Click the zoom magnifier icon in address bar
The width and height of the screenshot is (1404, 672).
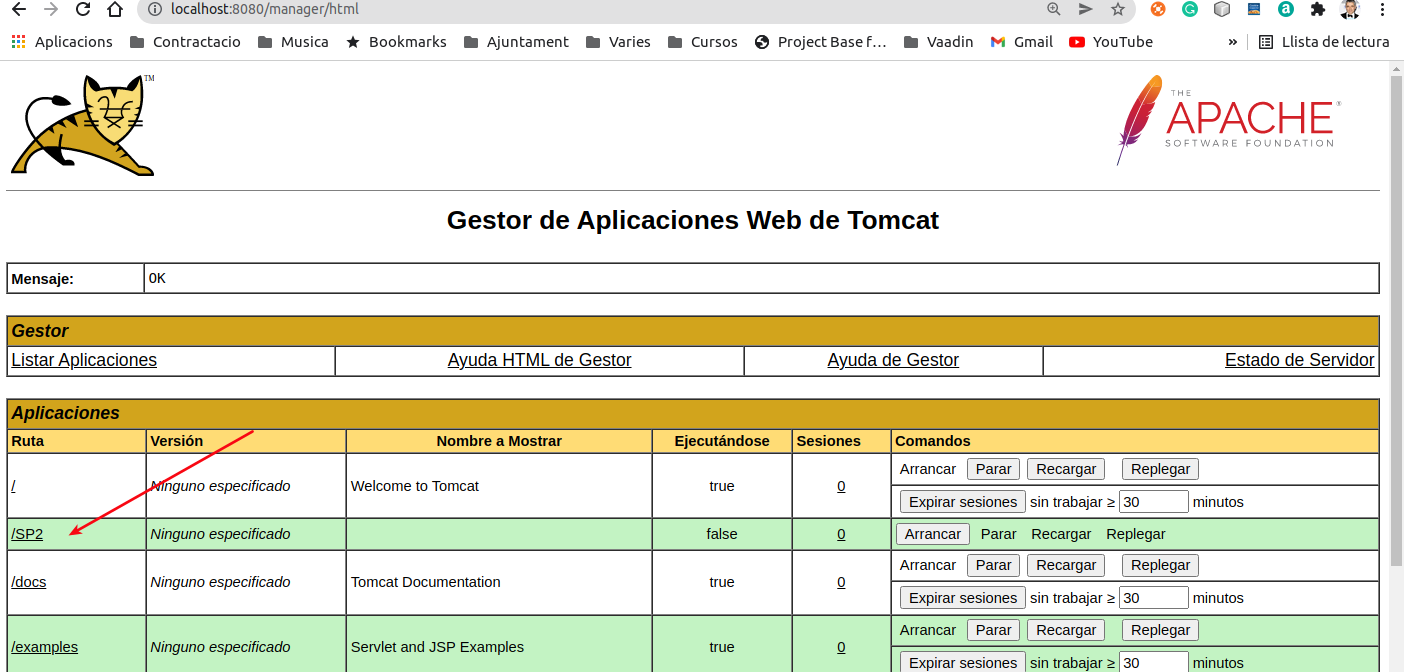(1054, 9)
